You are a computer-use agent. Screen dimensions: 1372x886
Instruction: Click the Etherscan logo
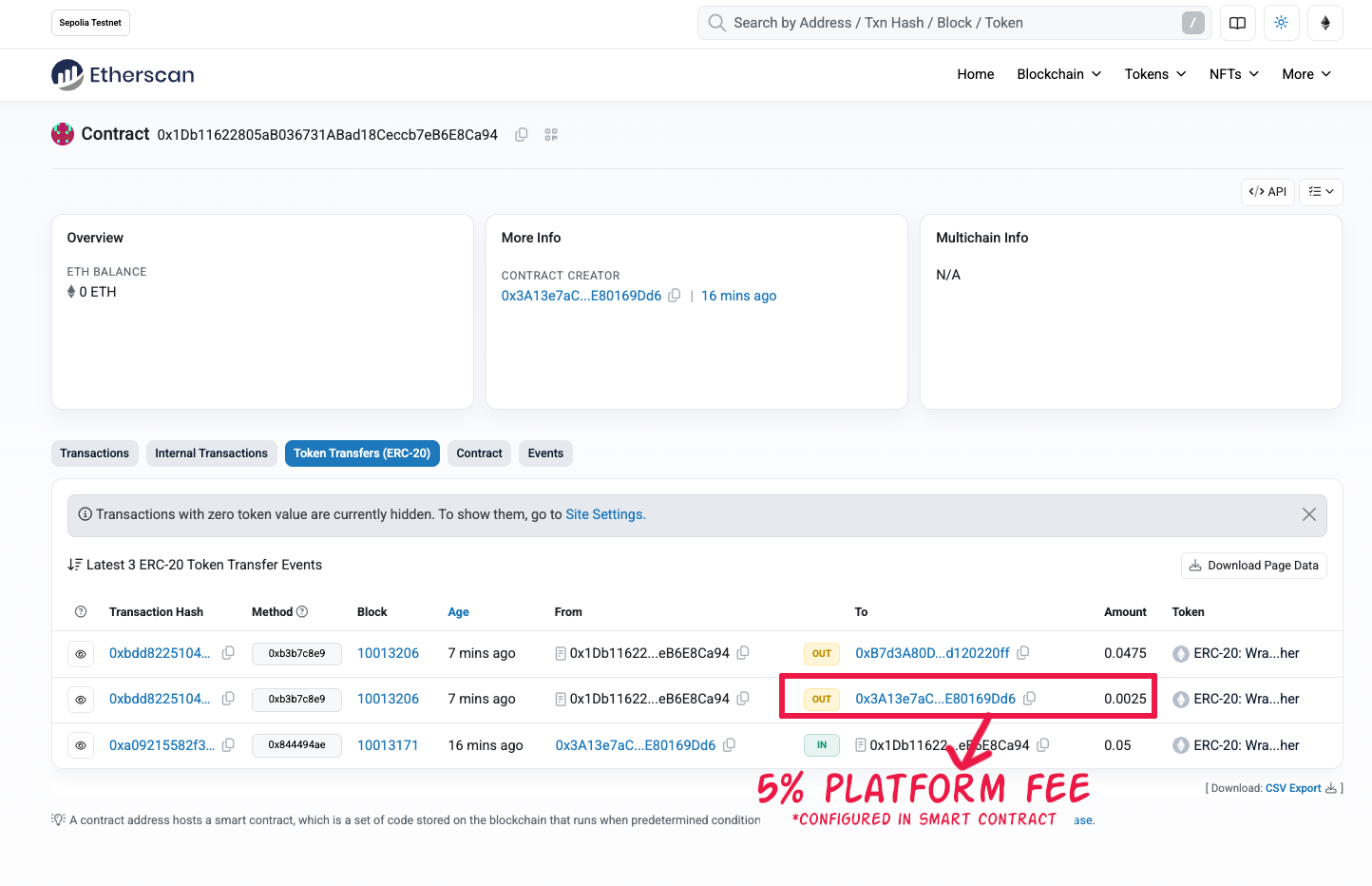point(123,75)
